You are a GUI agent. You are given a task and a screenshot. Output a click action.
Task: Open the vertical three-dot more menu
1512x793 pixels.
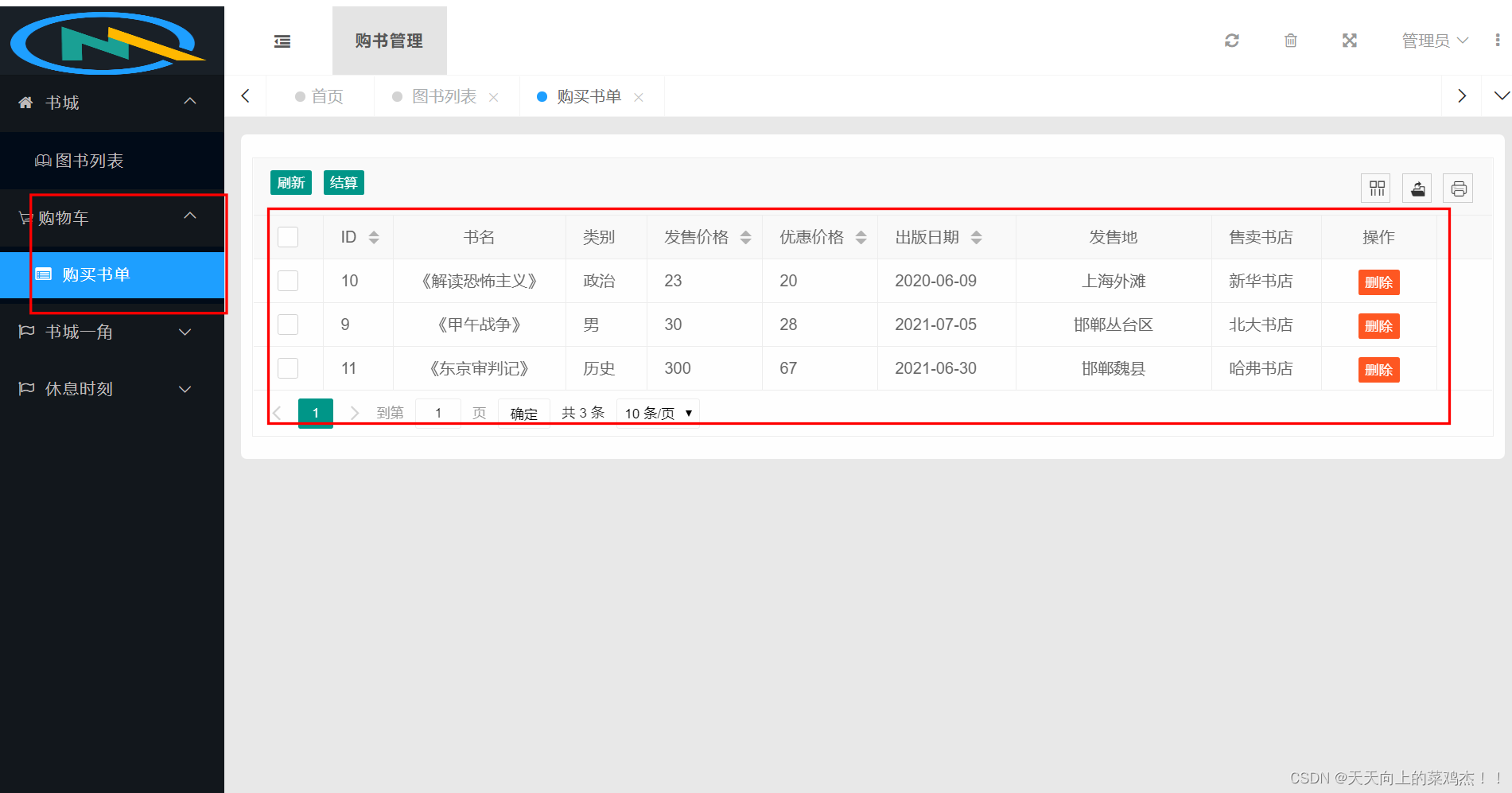(x=1498, y=40)
